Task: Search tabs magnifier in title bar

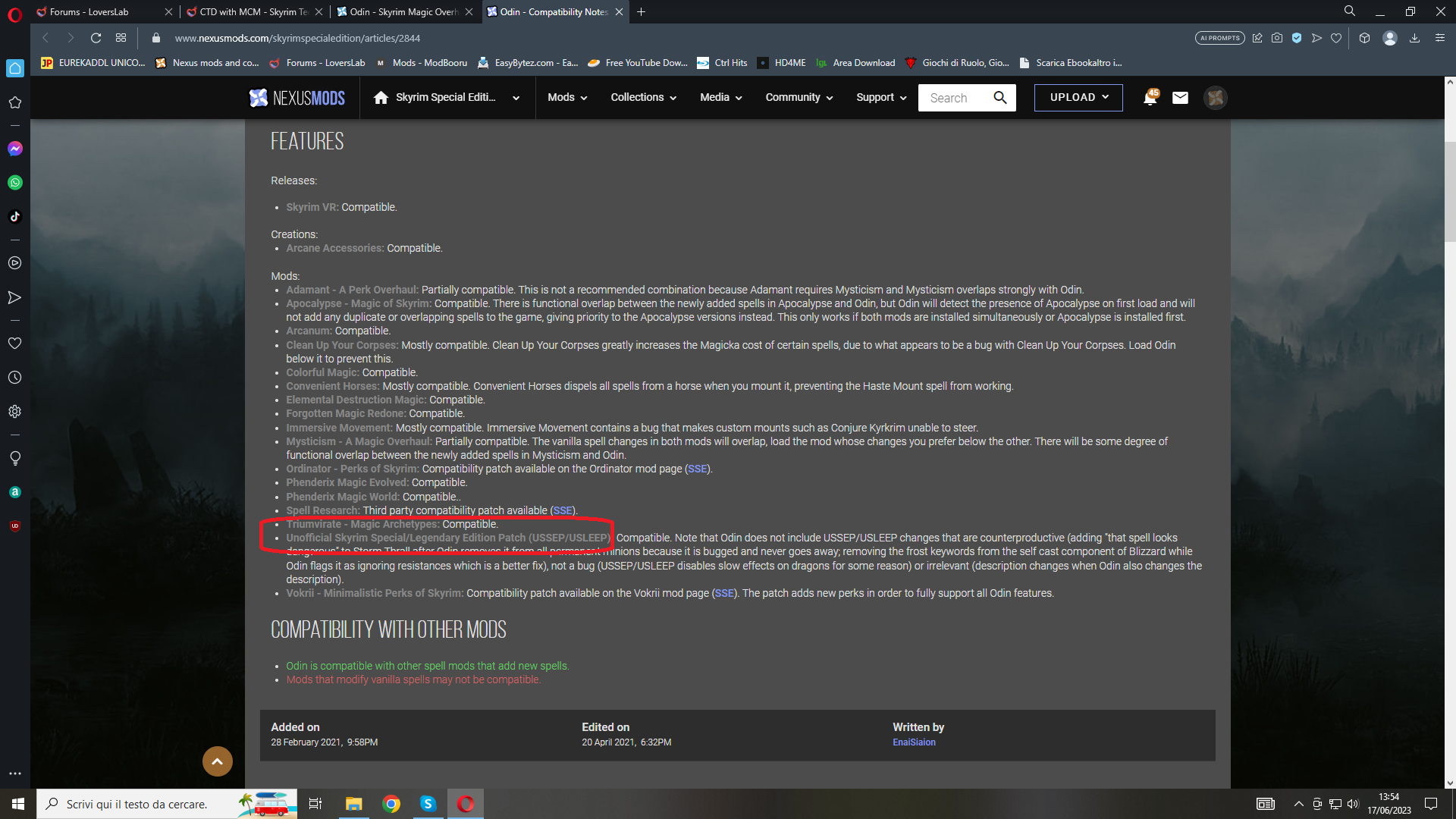Action: click(1350, 11)
